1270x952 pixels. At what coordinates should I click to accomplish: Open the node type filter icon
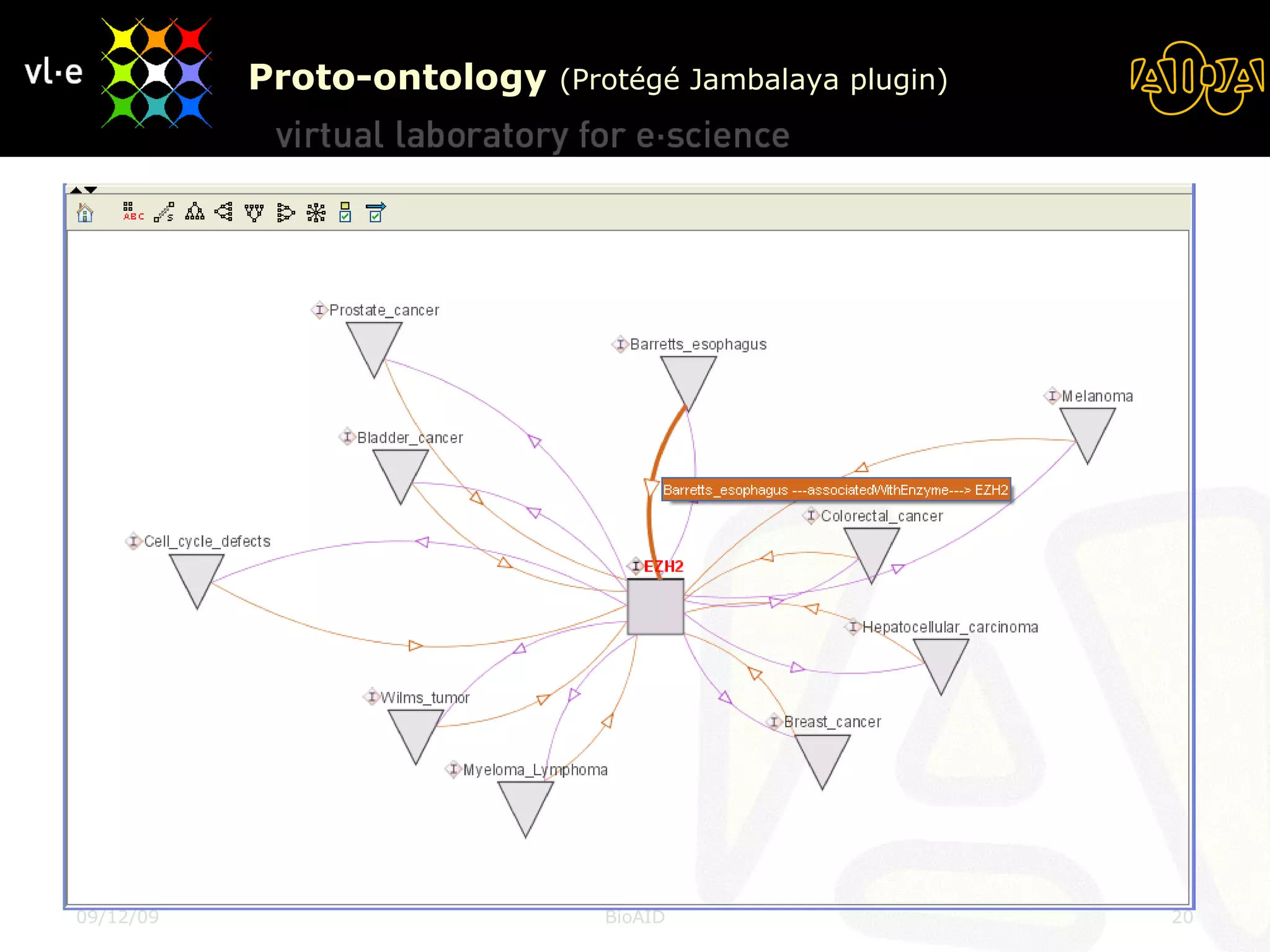(345, 212)
